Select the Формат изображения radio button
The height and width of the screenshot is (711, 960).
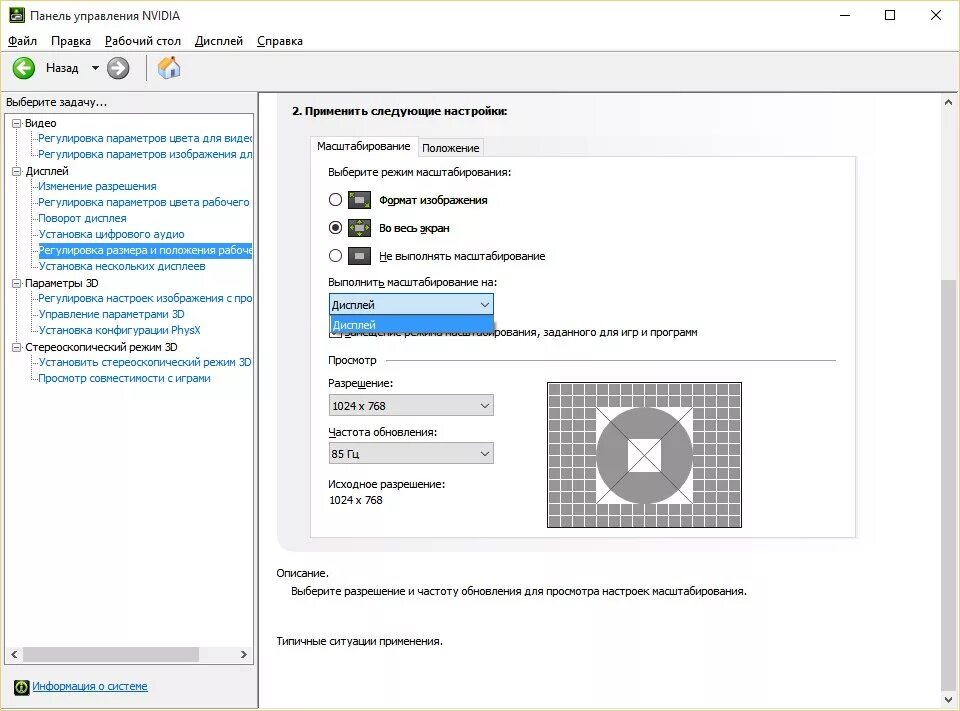335,200
